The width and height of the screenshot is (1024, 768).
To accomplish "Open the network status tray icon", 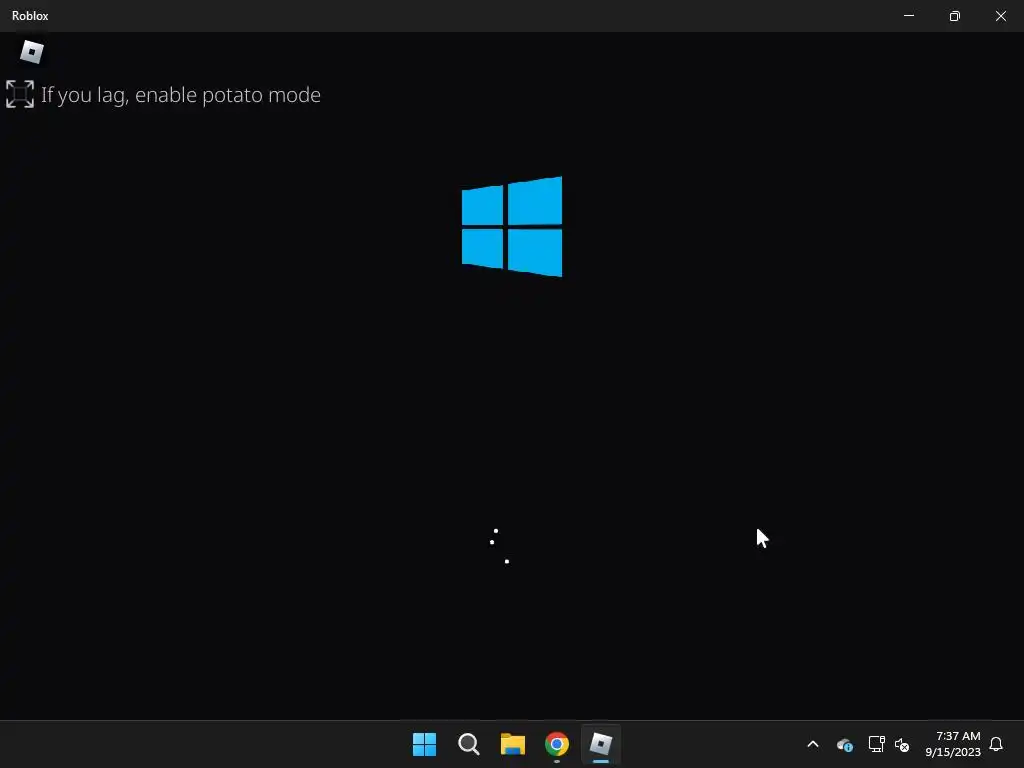I will [876, 744].
